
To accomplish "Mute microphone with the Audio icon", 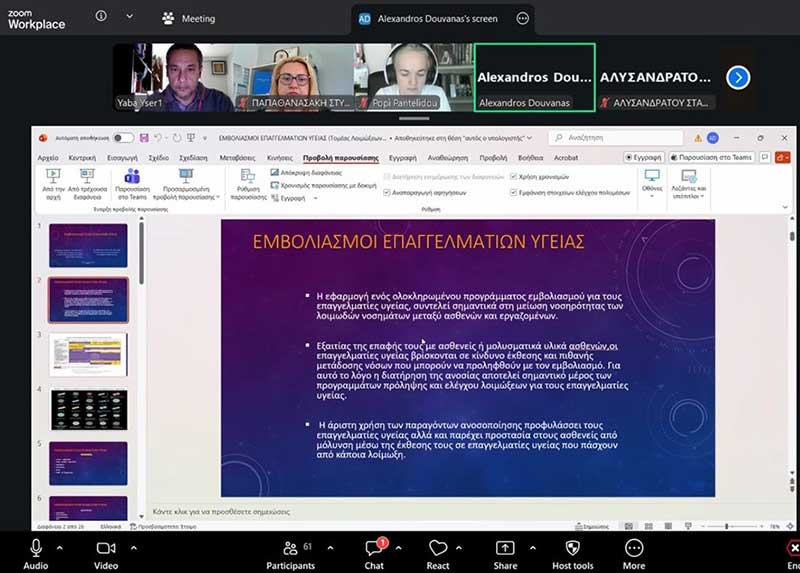I will tap(35, 547).
